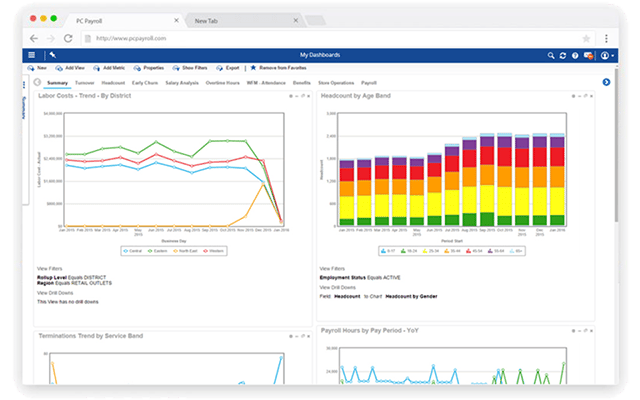640x400 pixels.
Task: Click New dashboard toolbar button
Action: pyautogui.click(x=37, y=68)
